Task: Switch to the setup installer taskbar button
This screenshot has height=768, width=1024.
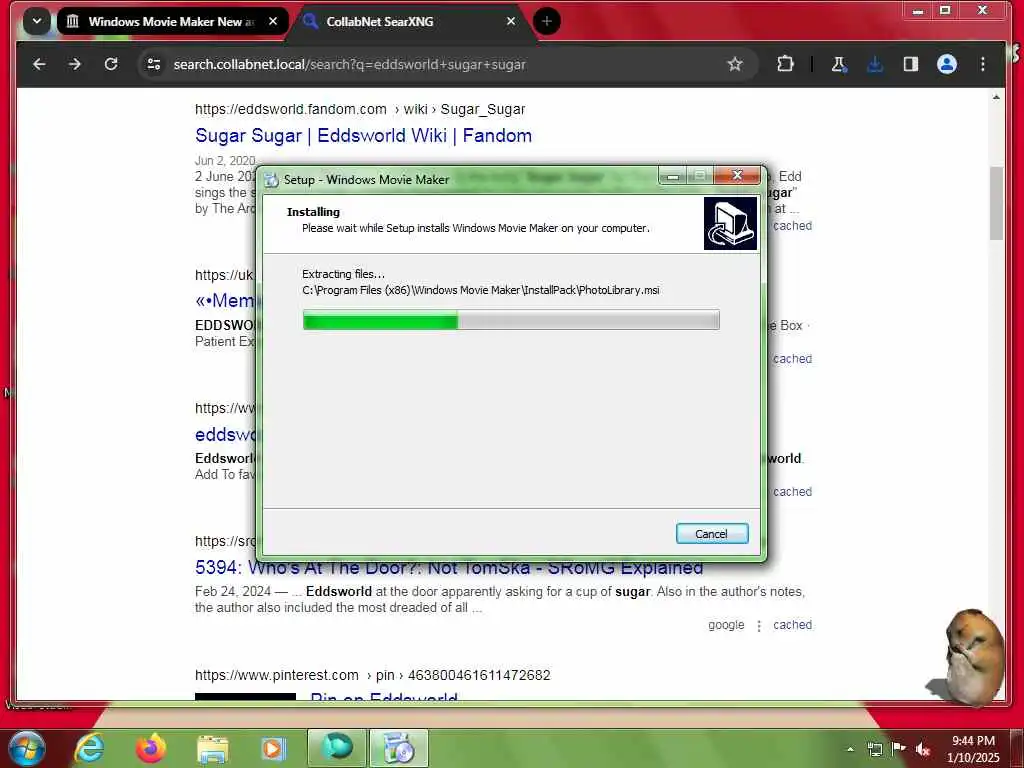Action: [x=399, y=748]
